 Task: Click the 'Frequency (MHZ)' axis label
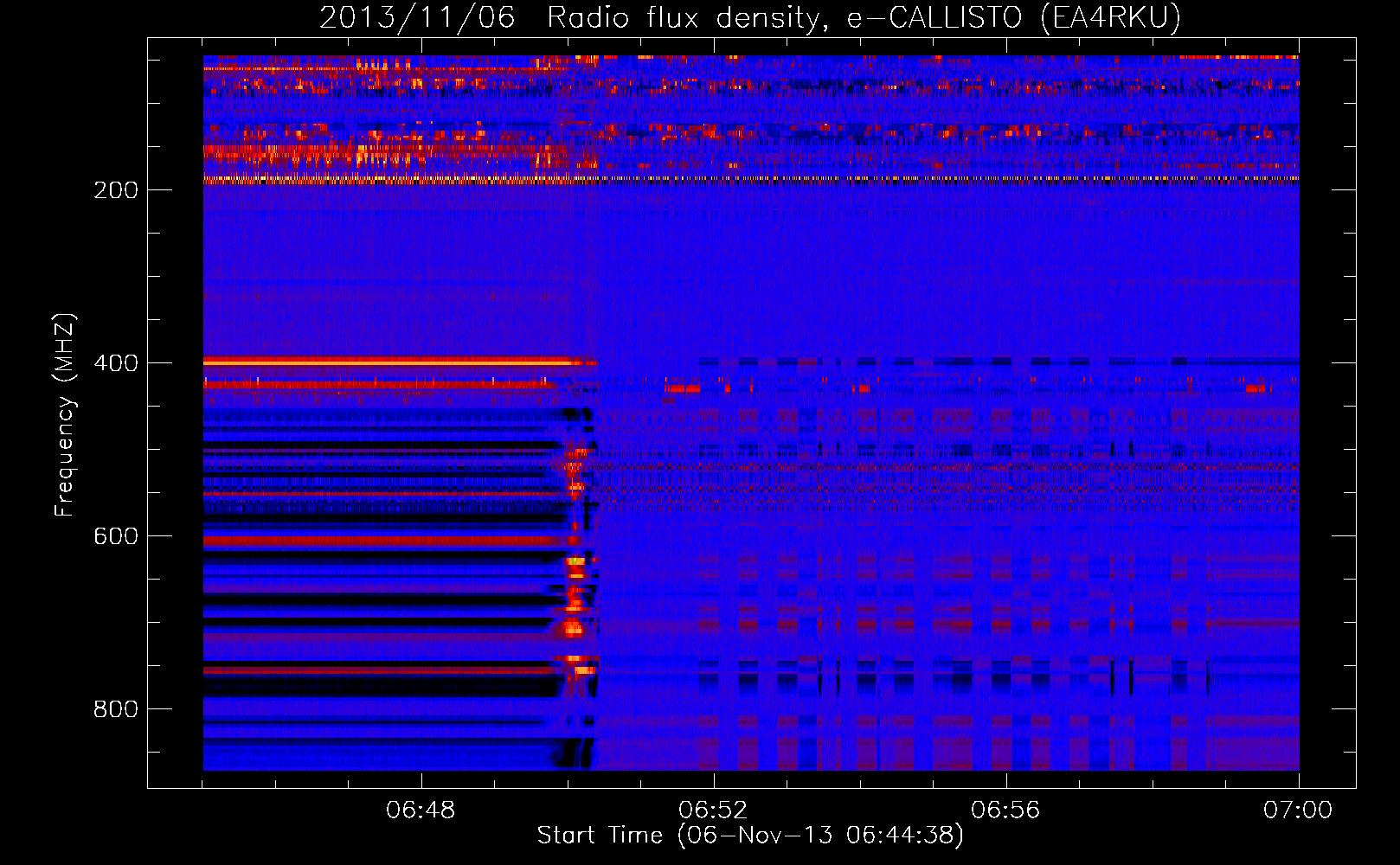65,415
